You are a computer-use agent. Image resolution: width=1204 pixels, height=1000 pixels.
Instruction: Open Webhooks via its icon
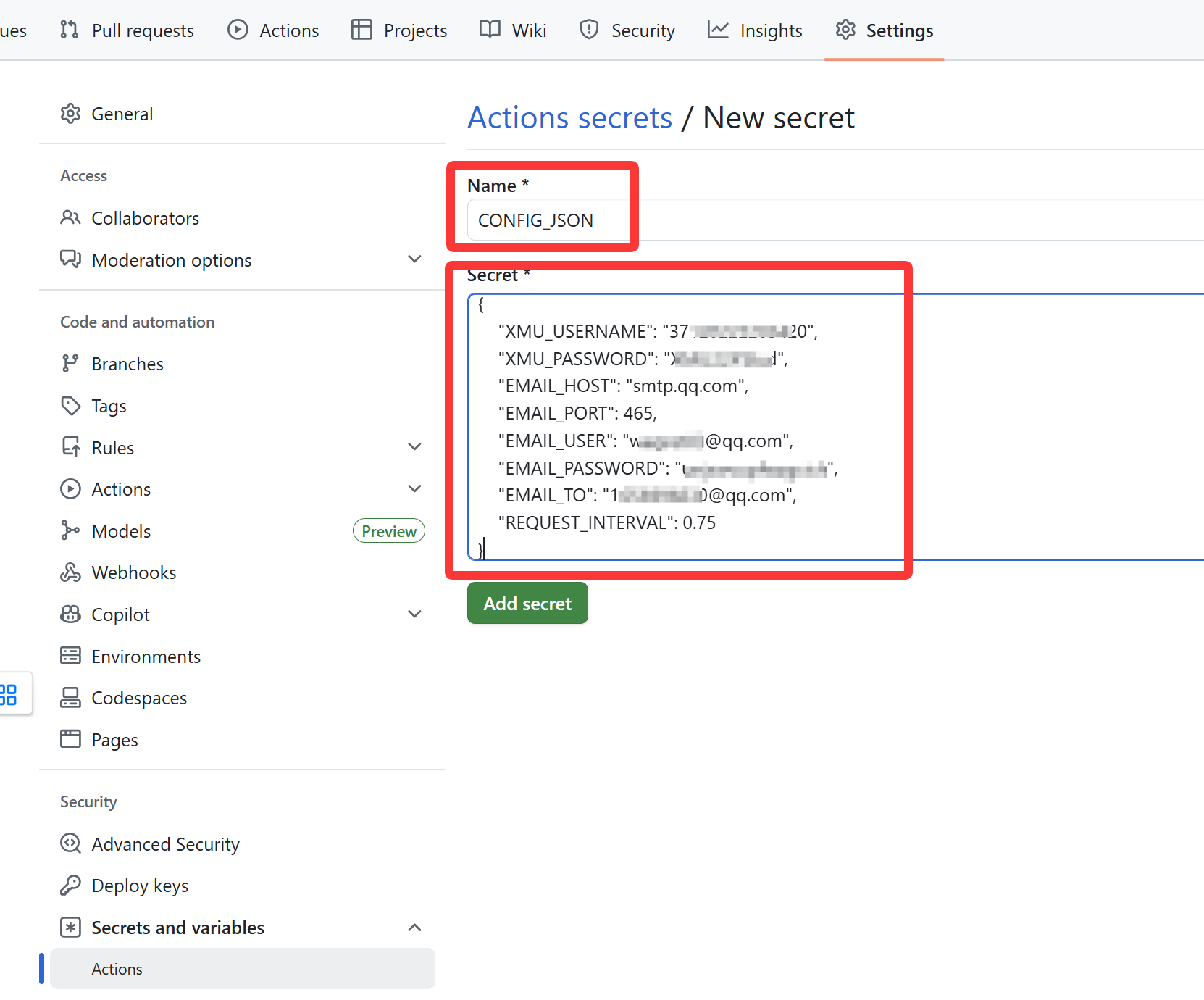[x=70, y=572]
